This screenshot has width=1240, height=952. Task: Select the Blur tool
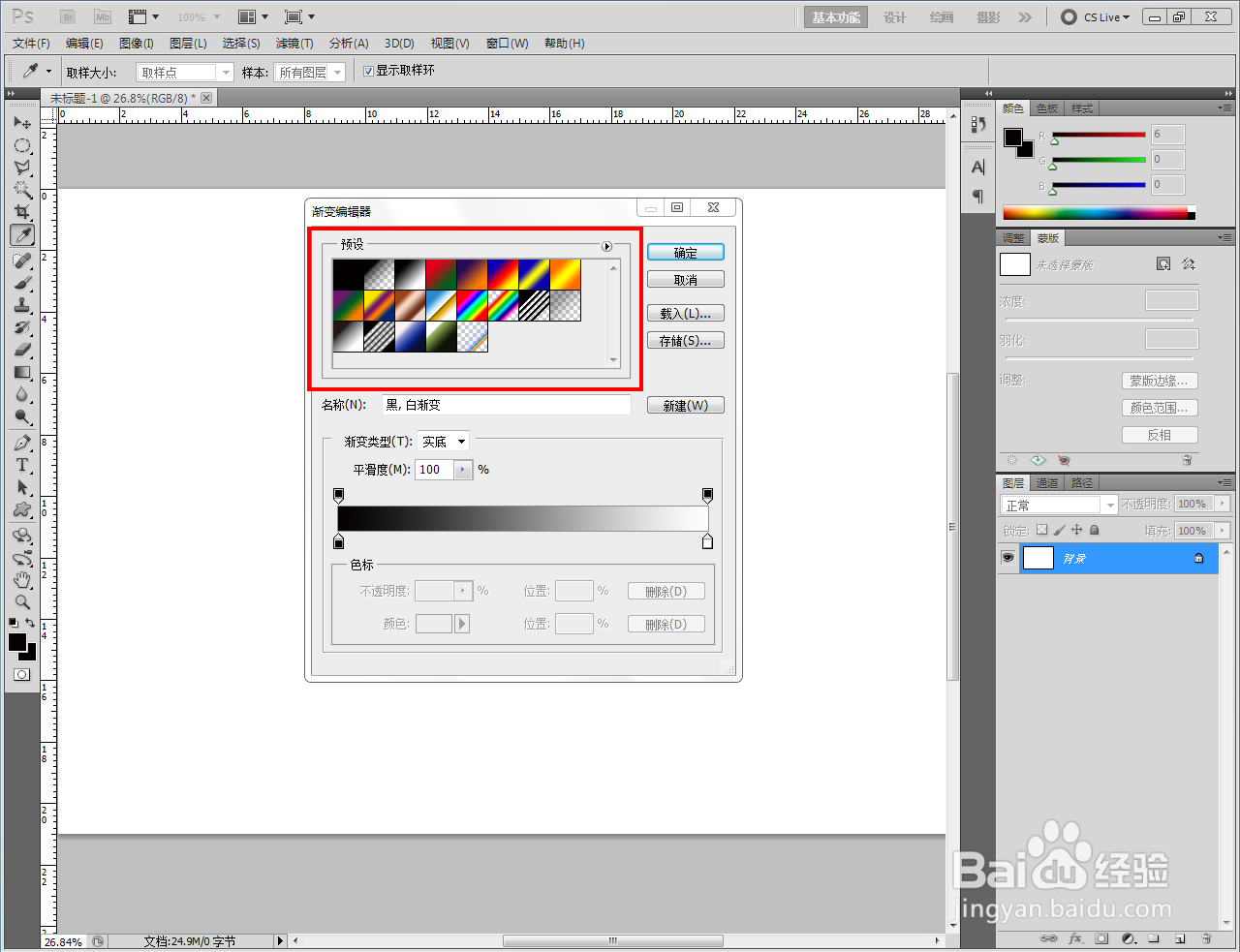22,394
